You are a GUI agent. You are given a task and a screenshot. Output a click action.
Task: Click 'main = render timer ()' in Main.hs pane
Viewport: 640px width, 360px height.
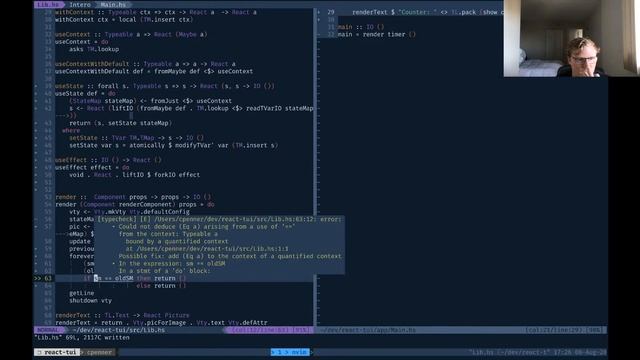click(377, 34)
